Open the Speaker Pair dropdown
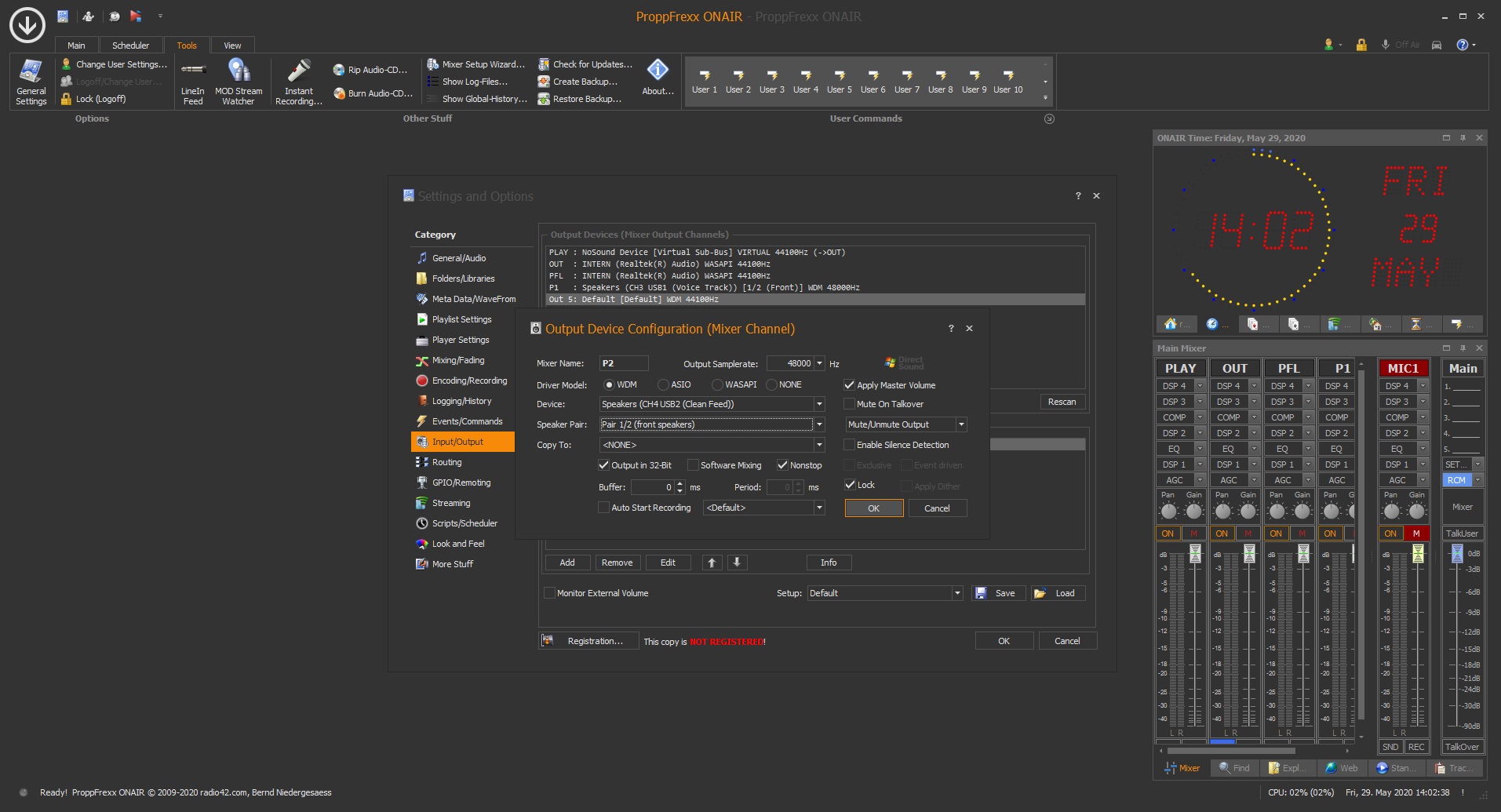The image size is (1501, 812). pyautogui.click(x=819, y=424)
